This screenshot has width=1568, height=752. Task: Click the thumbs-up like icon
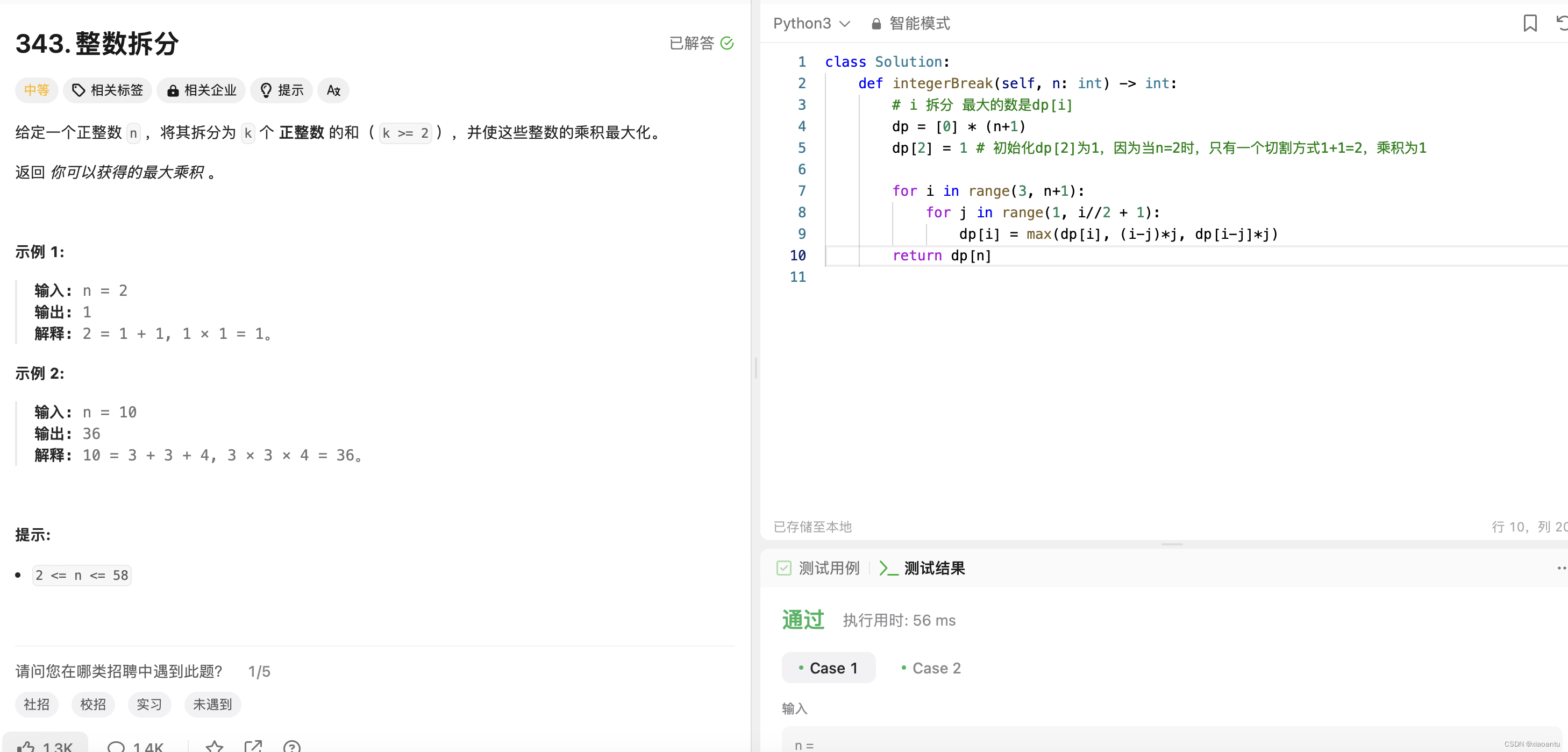coord(26,746)
